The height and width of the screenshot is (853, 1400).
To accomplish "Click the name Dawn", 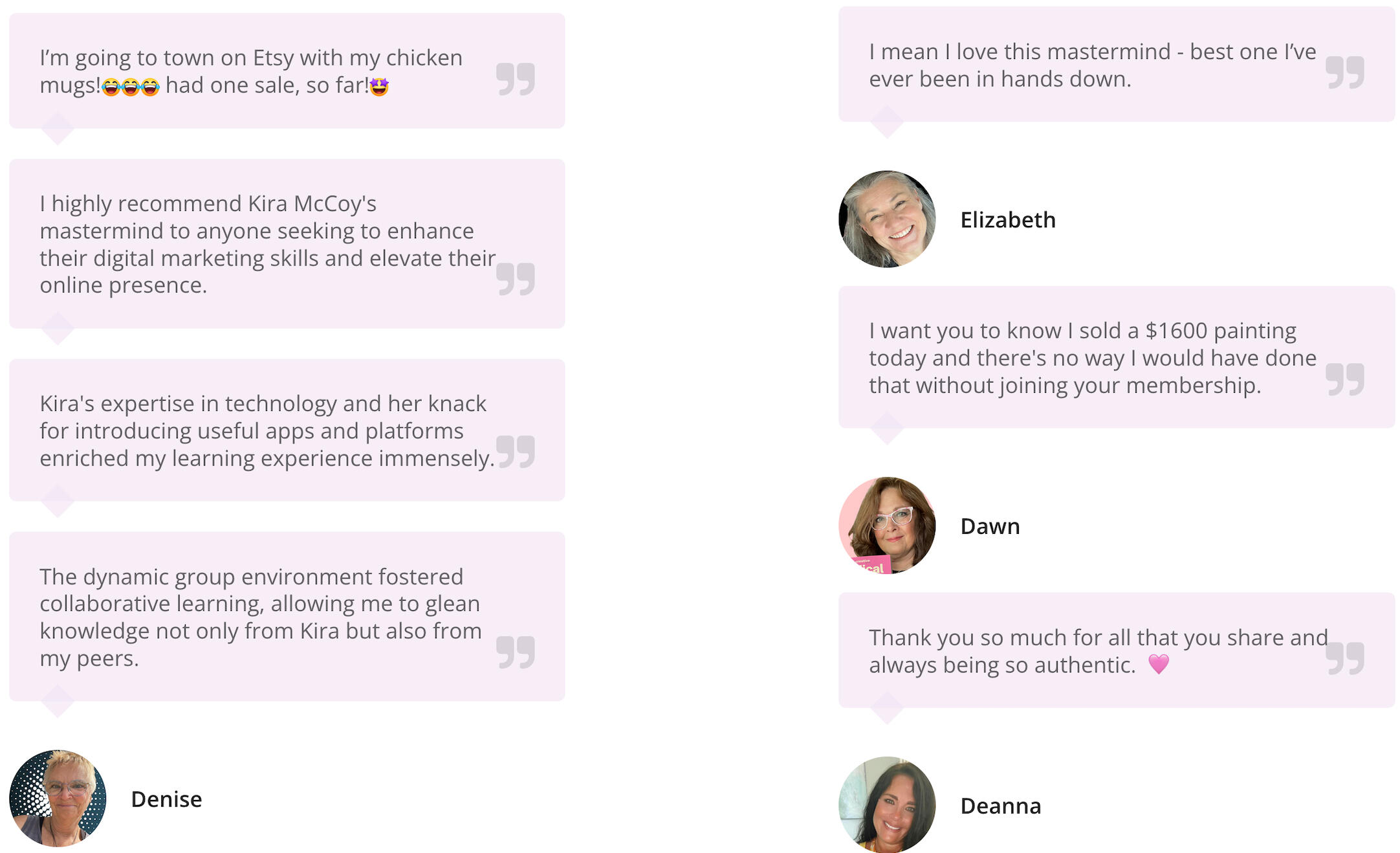I will pyautogui.click(x=990, y=526).
